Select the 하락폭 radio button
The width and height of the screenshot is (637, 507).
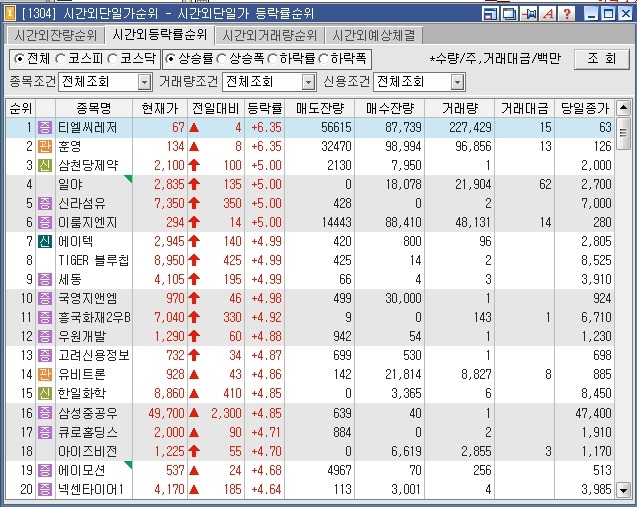(x=323, y=59)
